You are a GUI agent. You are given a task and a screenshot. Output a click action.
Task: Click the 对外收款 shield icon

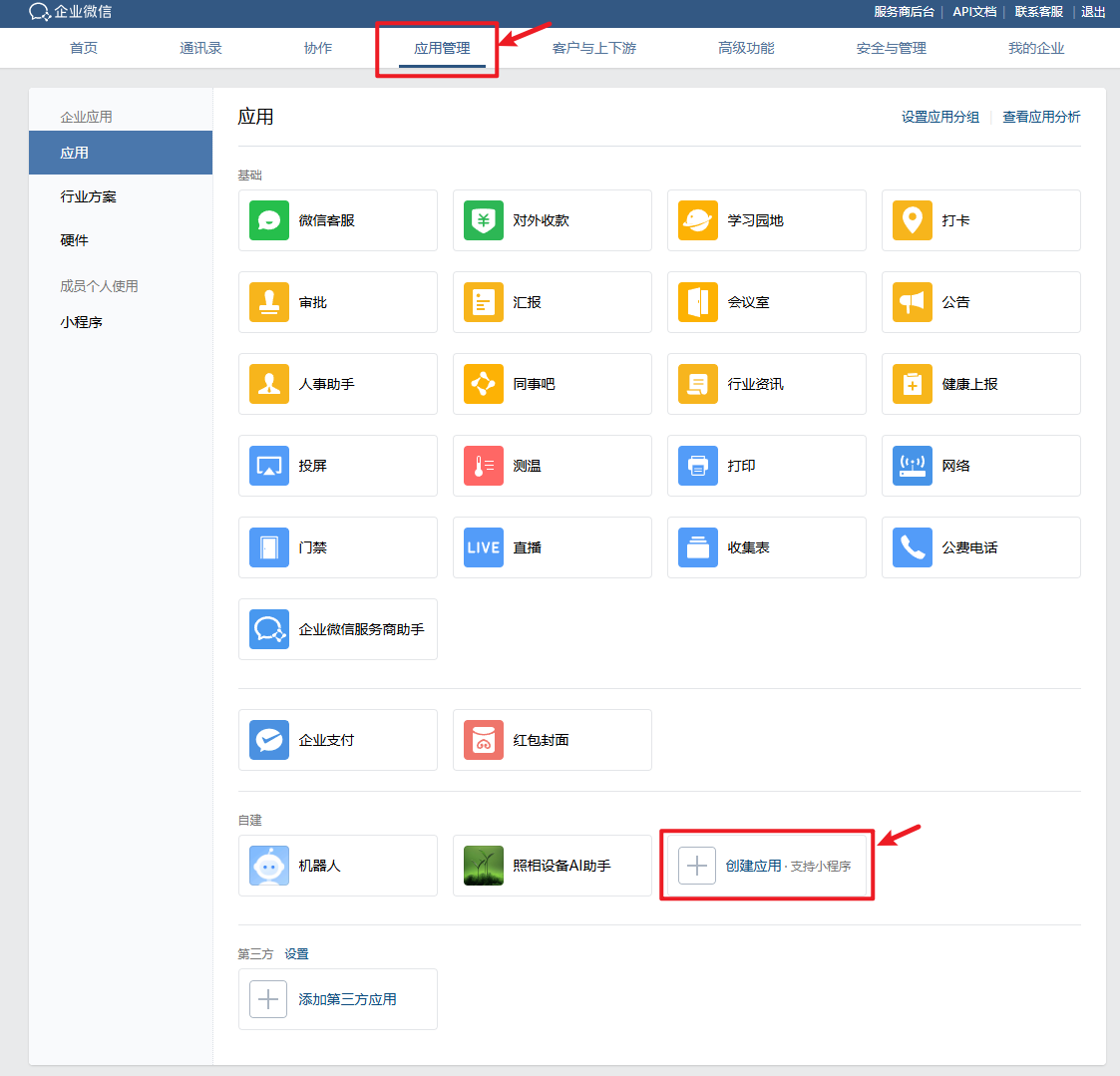483,220
